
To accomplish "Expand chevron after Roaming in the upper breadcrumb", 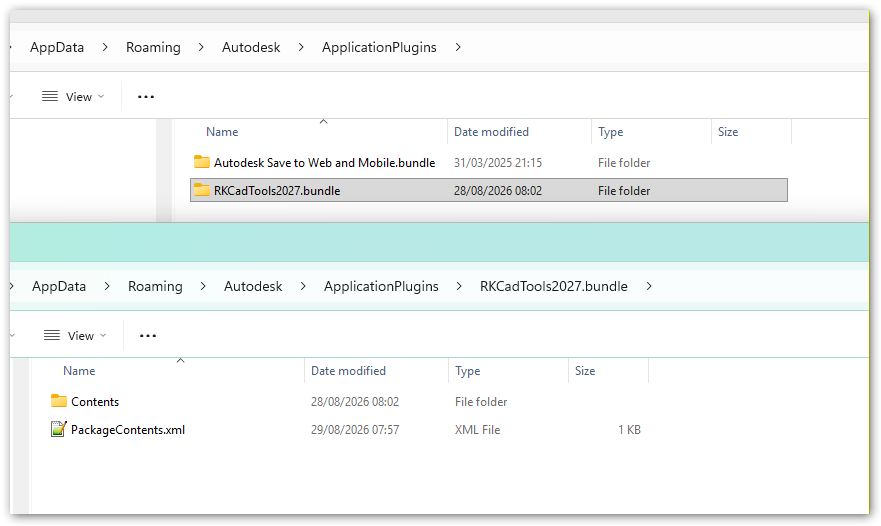I will (x=201, y=48).
